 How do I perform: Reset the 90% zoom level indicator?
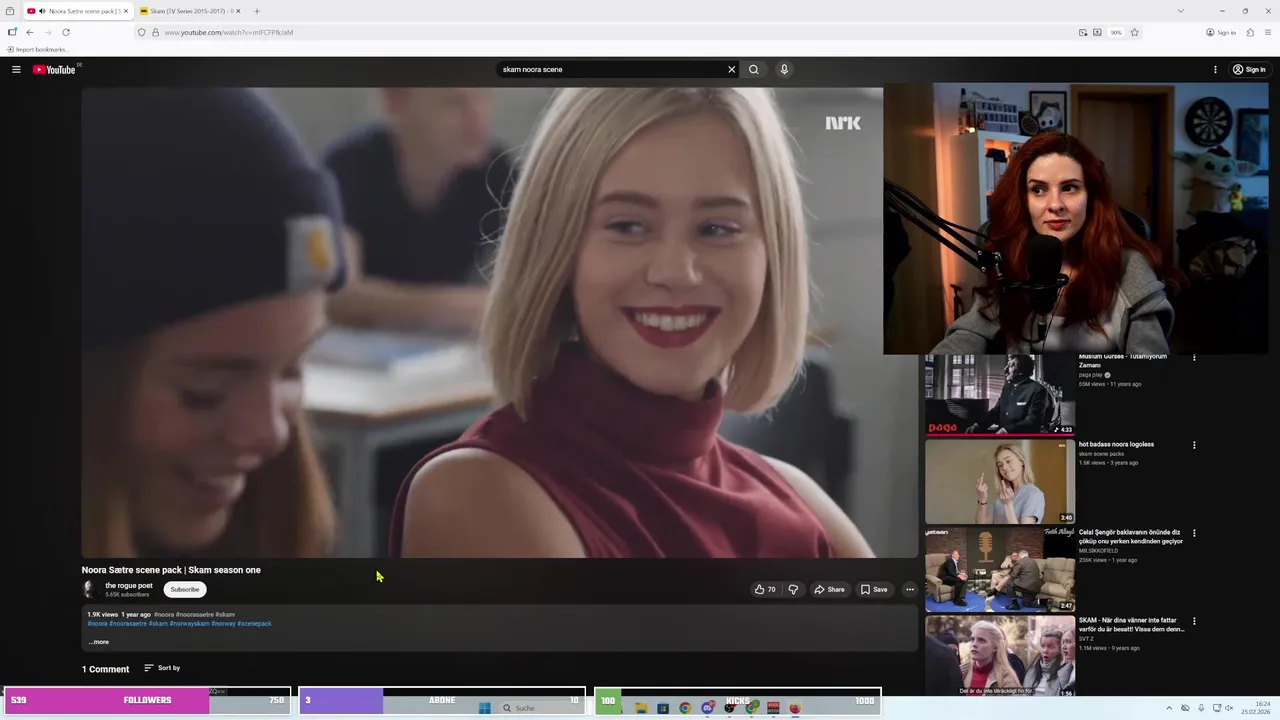click(x=1116, y=32)
